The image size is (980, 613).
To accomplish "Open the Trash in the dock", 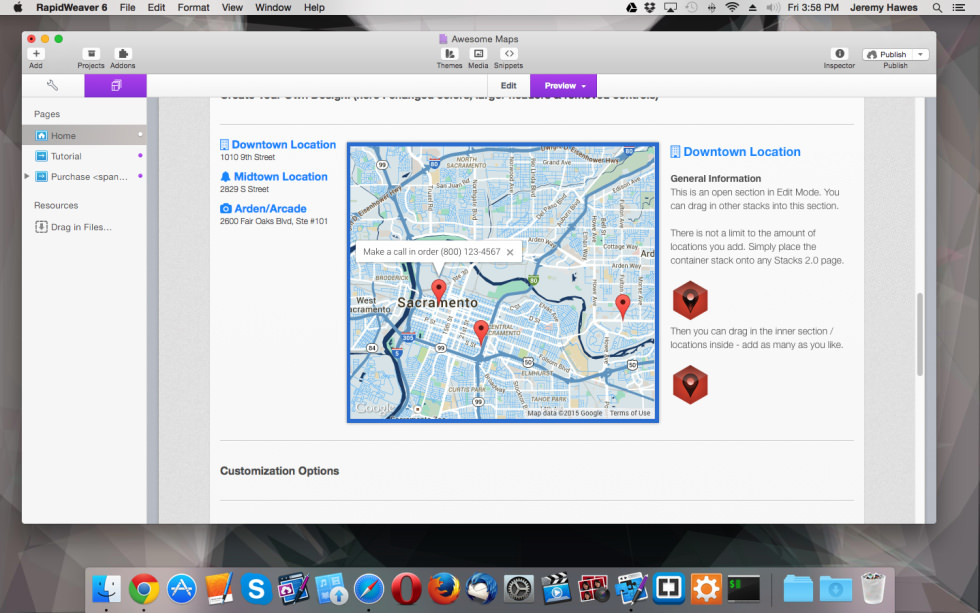I will click(873, 589).
